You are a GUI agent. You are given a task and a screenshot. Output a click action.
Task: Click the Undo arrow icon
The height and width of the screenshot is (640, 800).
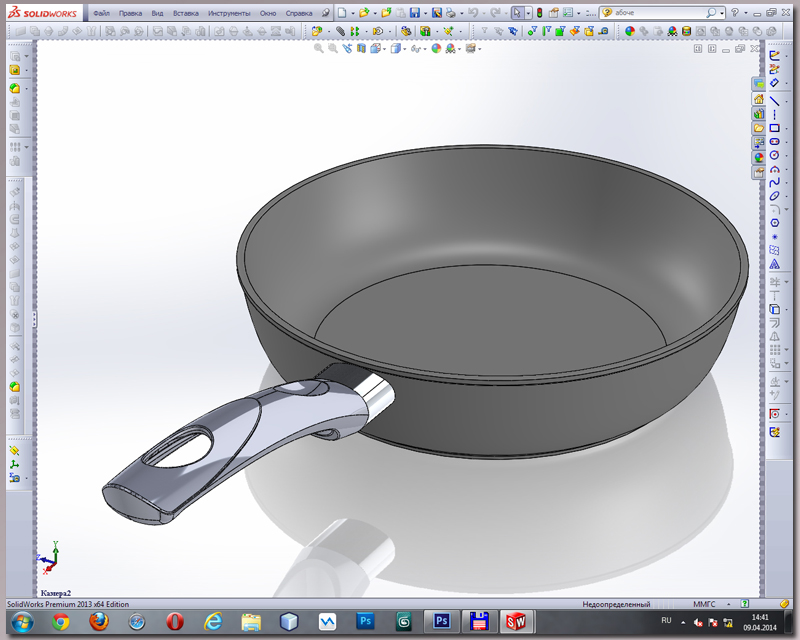coord(473,13)
